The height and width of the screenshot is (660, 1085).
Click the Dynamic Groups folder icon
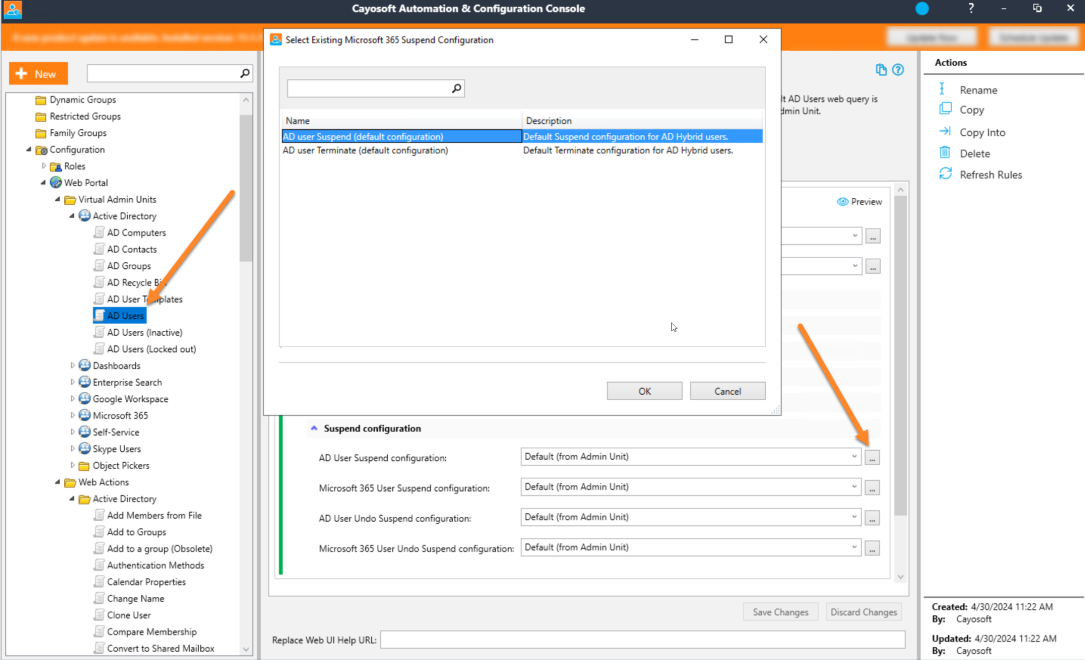coord(41,100)
